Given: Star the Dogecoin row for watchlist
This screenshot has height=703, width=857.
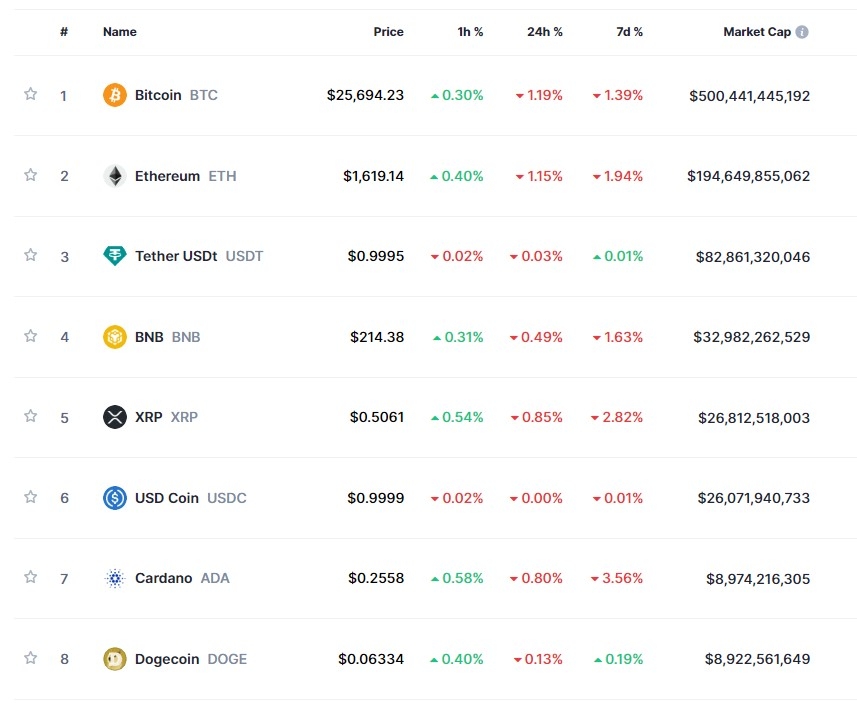Looking at the screenshot, I should 30,659.
